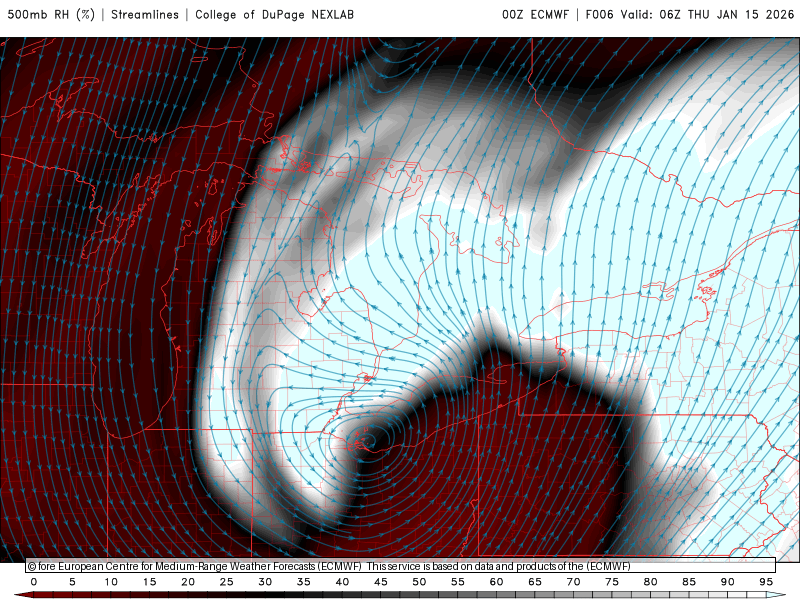800x600 pixels.
Task: Click the "85" label on the legend
Action: tap(689, 582)
